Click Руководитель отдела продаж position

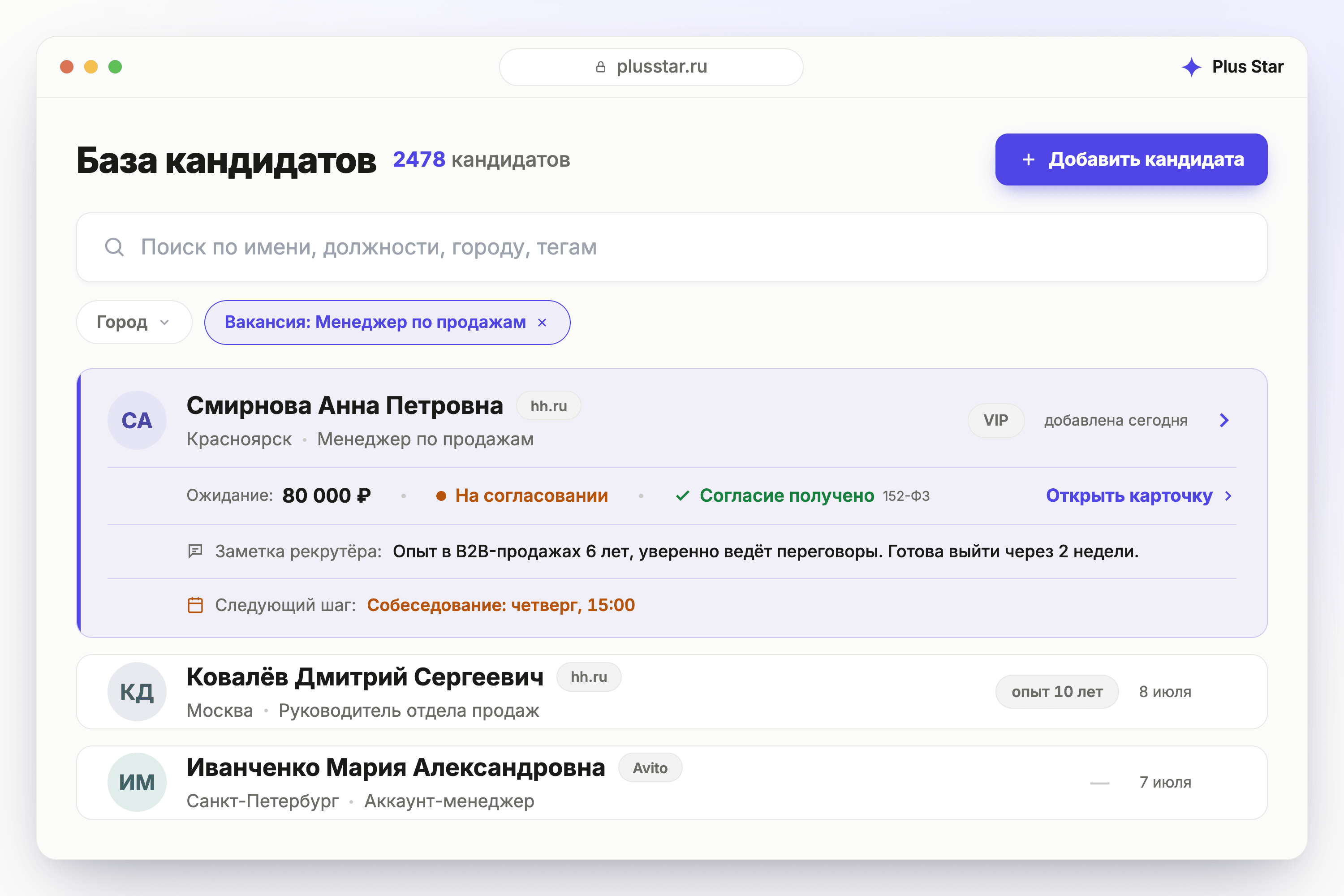coord(409,710)
